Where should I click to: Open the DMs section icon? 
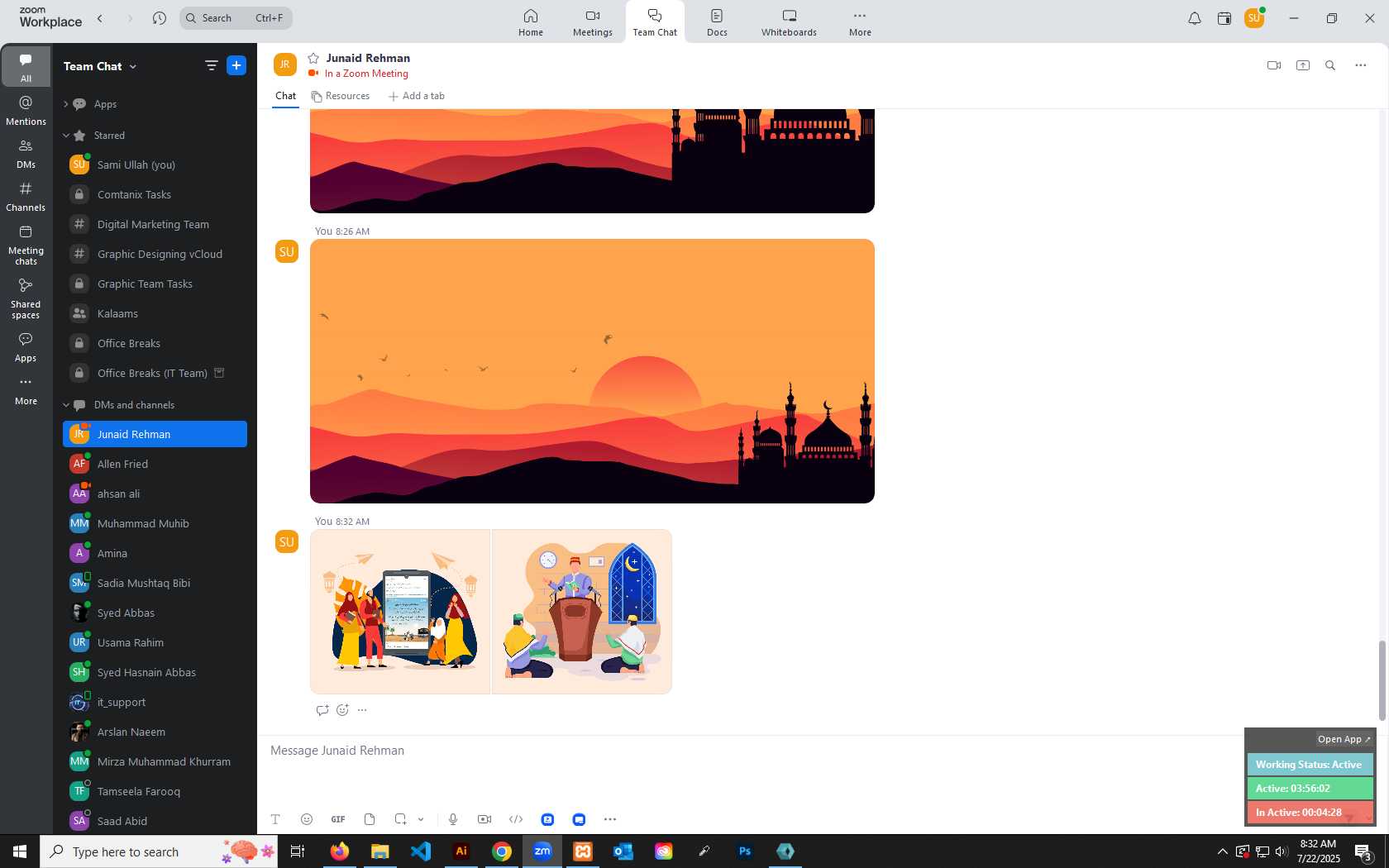26,154
